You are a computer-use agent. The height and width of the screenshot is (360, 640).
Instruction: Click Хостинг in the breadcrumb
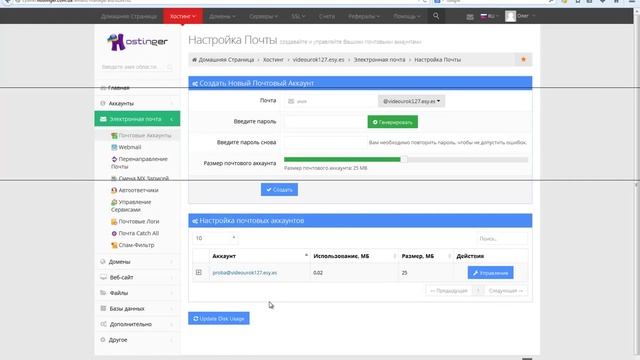273,60
